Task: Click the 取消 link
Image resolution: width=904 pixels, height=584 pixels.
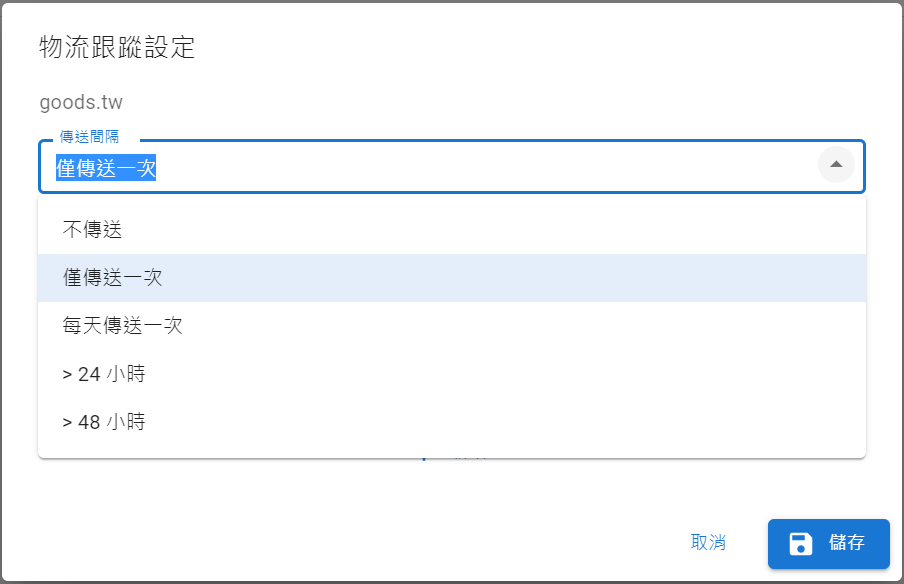Action: [x=708, y=542]
